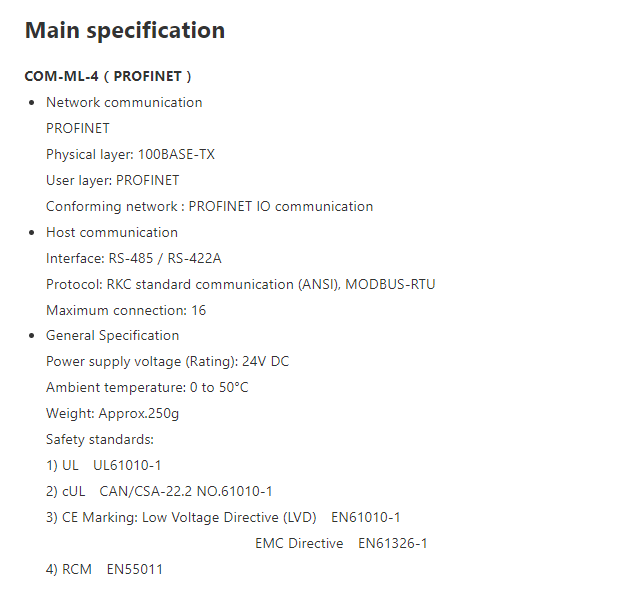Screen dimensions: 638x597
Task: Click the Safety standards: label
Action: (100, 440)
